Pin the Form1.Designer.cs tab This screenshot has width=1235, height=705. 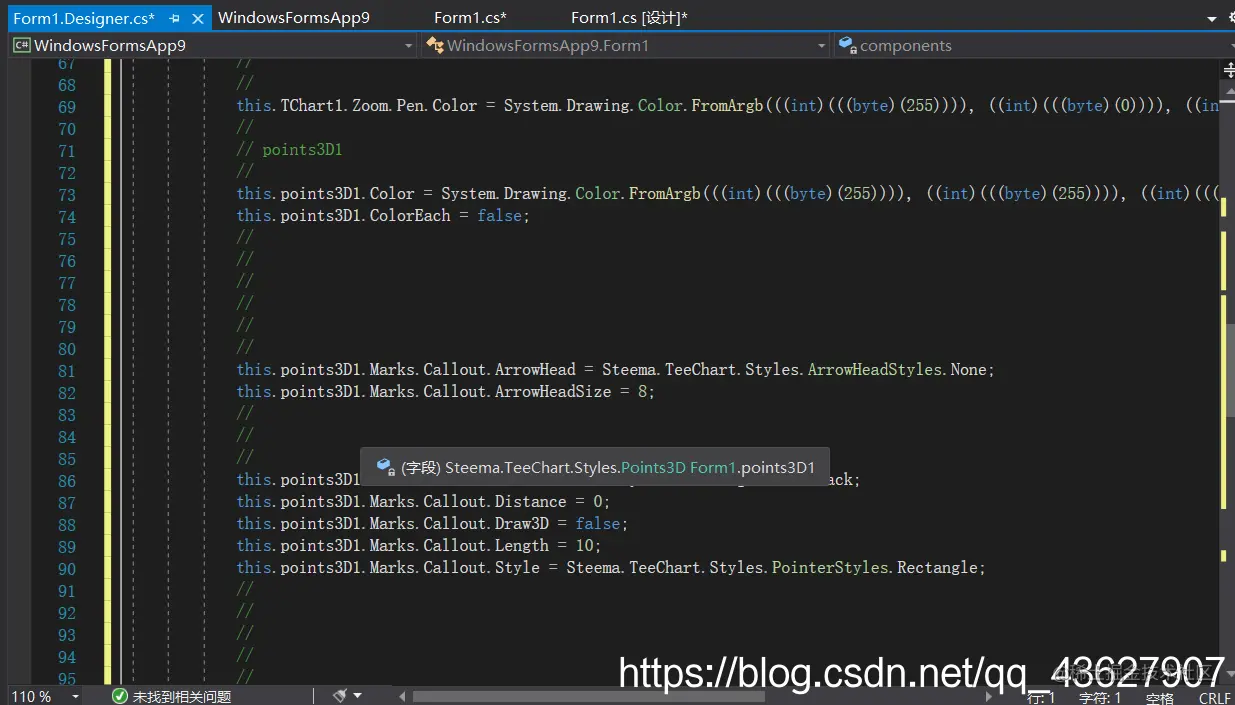(x=175, y=18)
